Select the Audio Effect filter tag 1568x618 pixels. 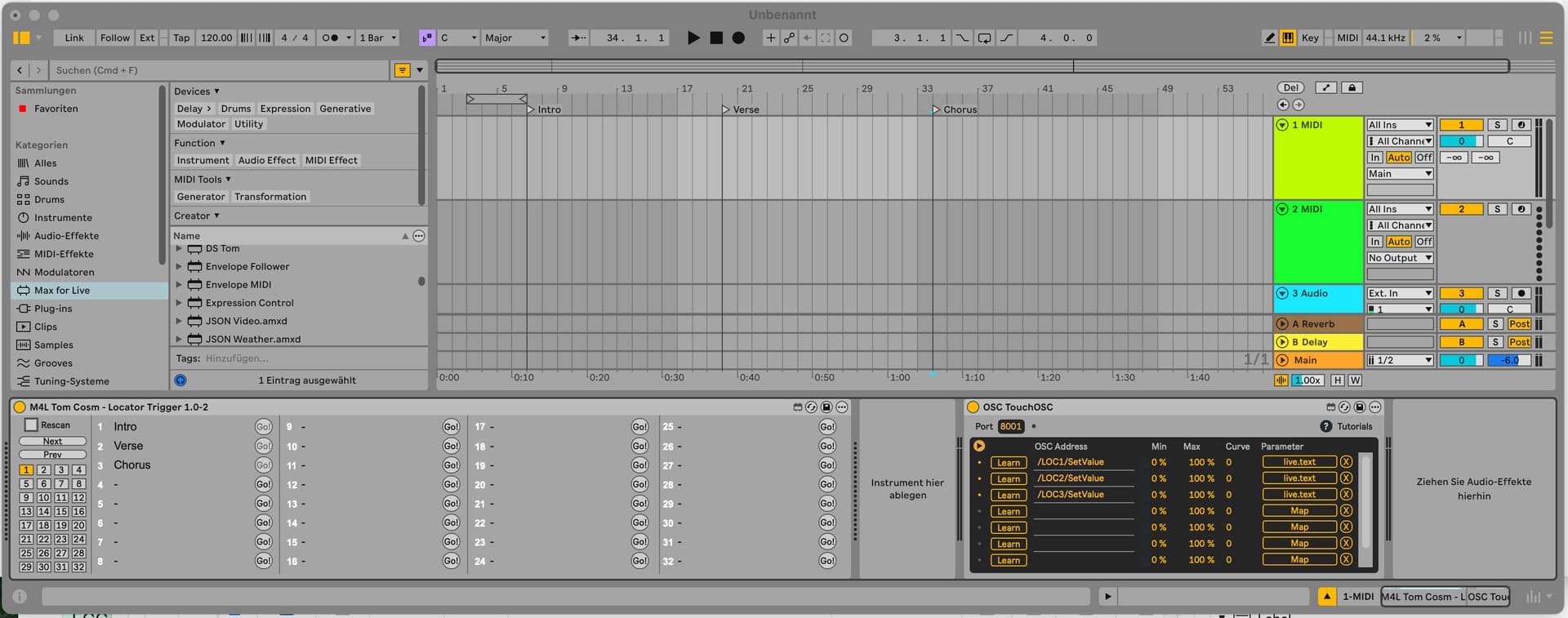pyautogui.click(x=266, y=160)
